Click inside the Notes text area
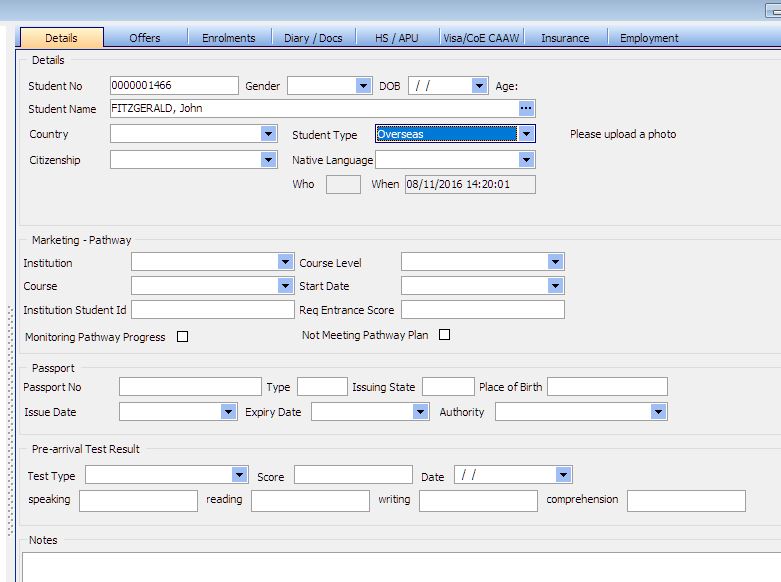The image size is (781, 582). coord(400,567)
